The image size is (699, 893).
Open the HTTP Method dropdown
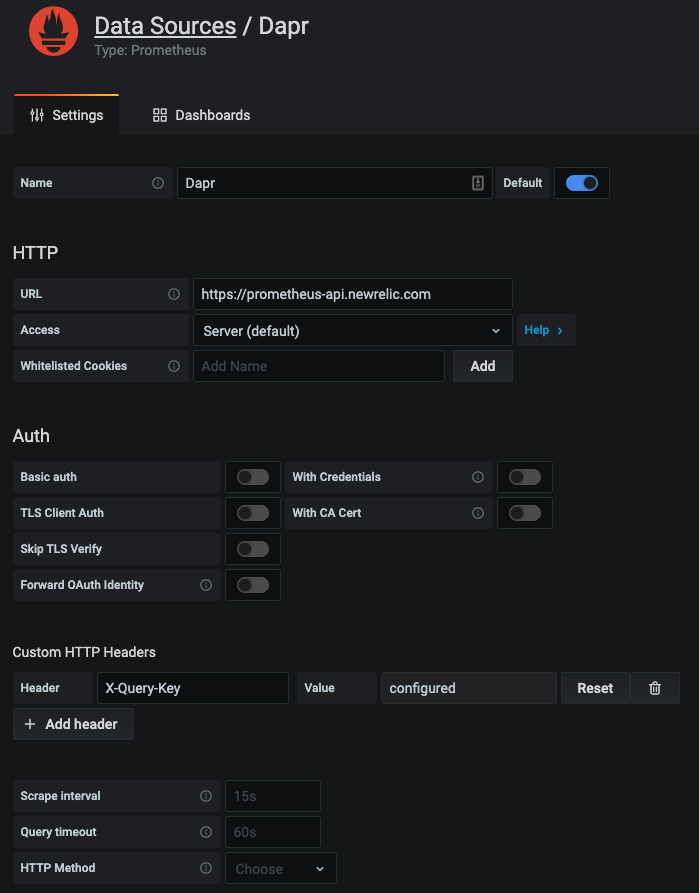[280, 868]
